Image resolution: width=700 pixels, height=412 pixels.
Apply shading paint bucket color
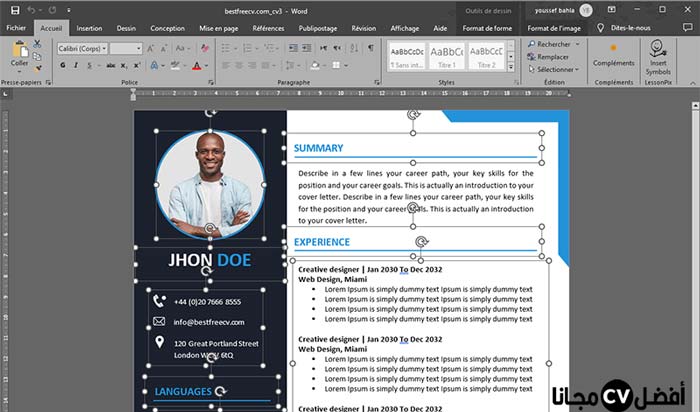pos(315,66)
